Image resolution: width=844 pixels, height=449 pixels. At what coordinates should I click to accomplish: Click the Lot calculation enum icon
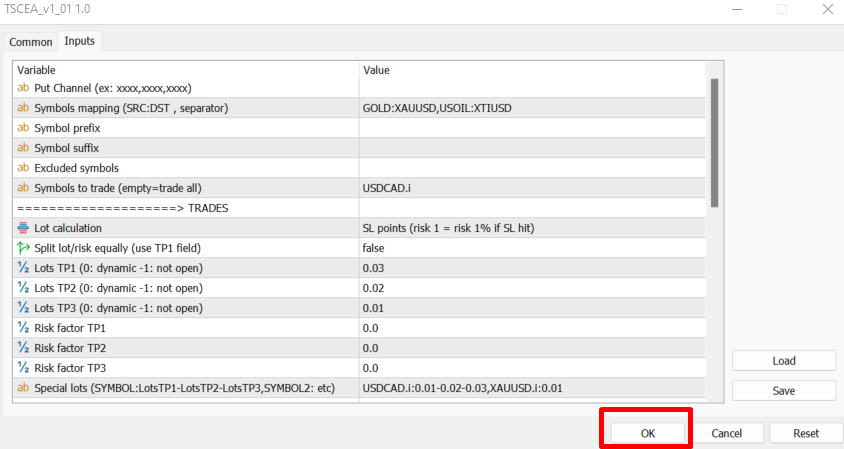[24, 228]
